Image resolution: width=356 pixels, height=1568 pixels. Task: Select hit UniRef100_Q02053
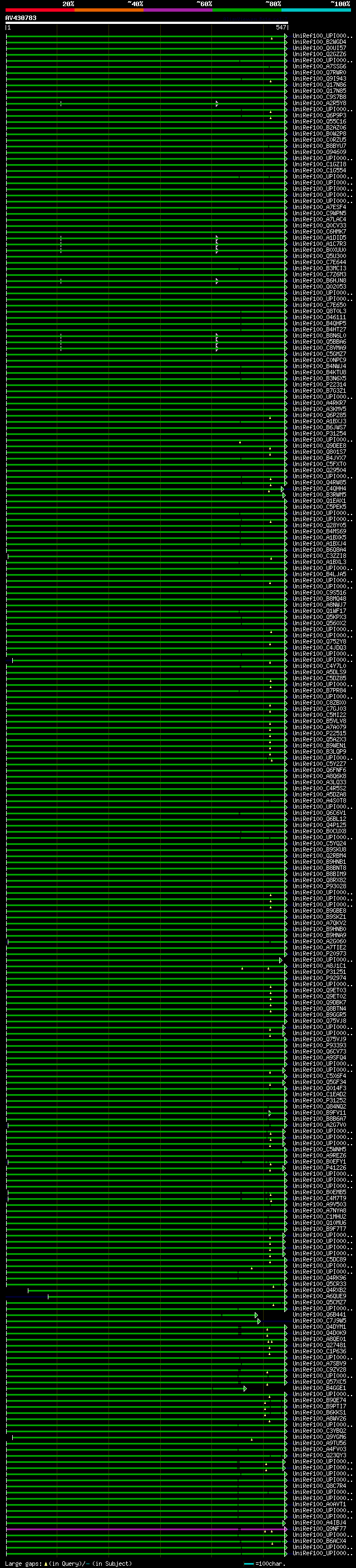[x=319, y=286]
